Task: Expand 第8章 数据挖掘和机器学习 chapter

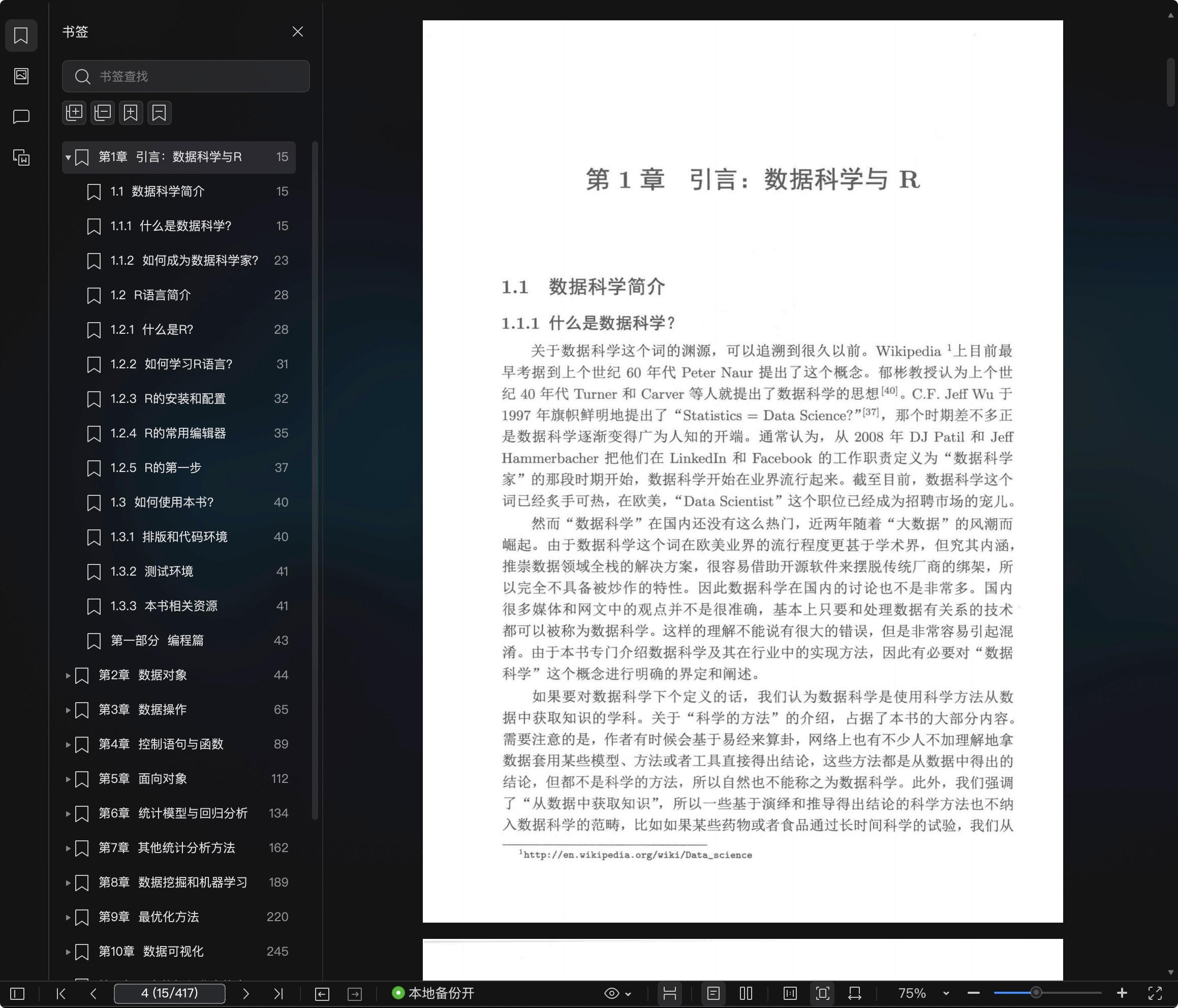Action: click(68, 883)
